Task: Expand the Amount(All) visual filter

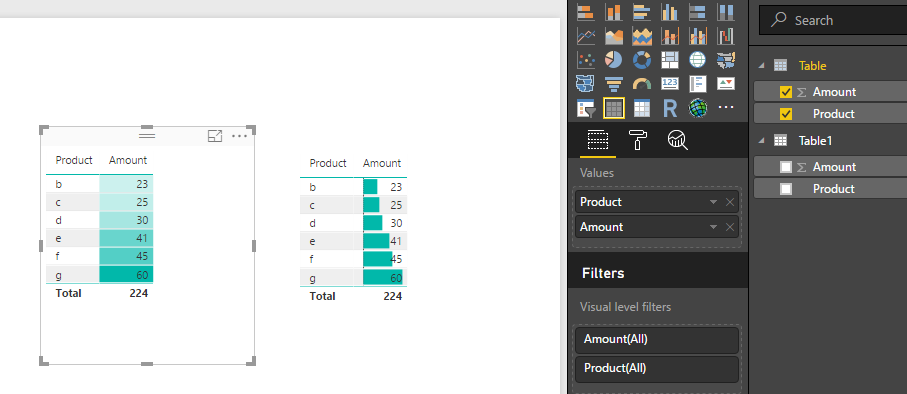Action: (657, 340)
